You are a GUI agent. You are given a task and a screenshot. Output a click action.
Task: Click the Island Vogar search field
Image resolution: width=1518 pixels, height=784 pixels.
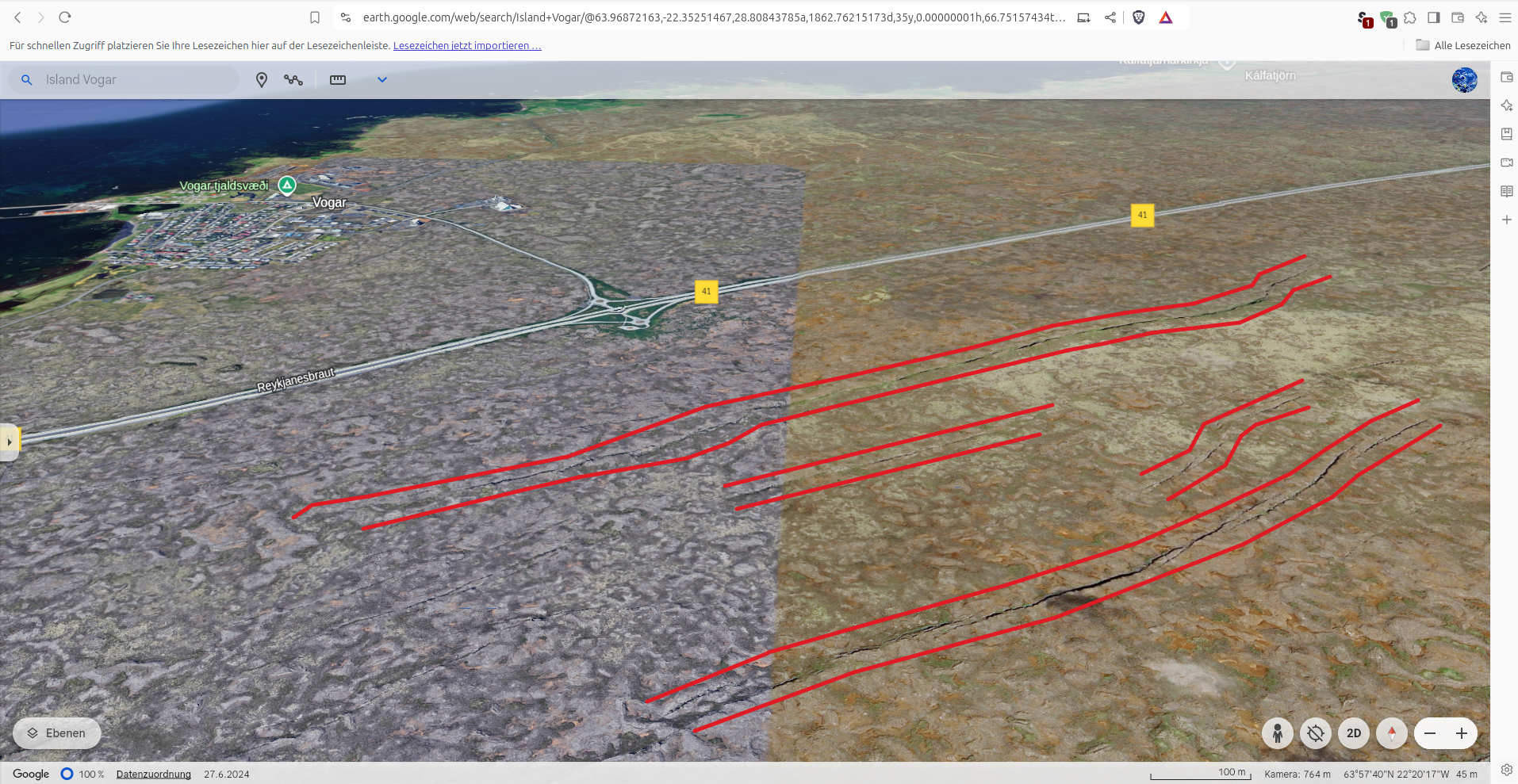point(125,80)
